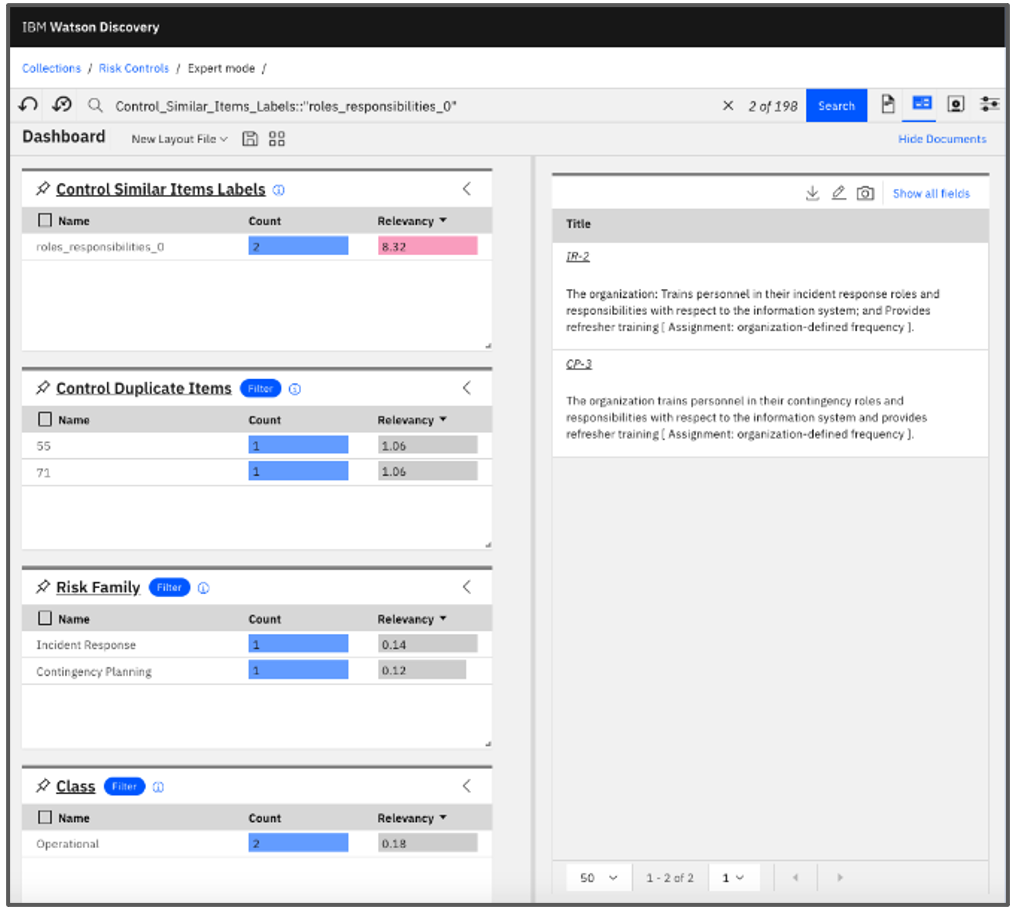Image resolution: width=1014 pixels, height=913 pixels.
Task: Open the IR-2 document title
Action: pyautogui.click(x=577, y=257)
